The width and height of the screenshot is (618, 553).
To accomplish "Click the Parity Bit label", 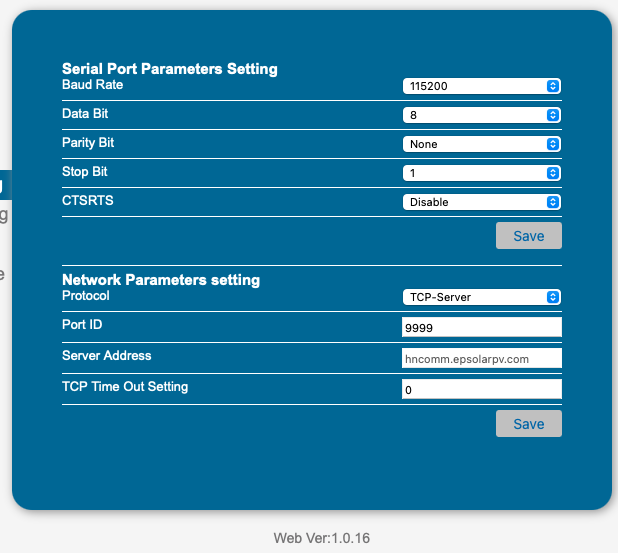I will 88,142.
